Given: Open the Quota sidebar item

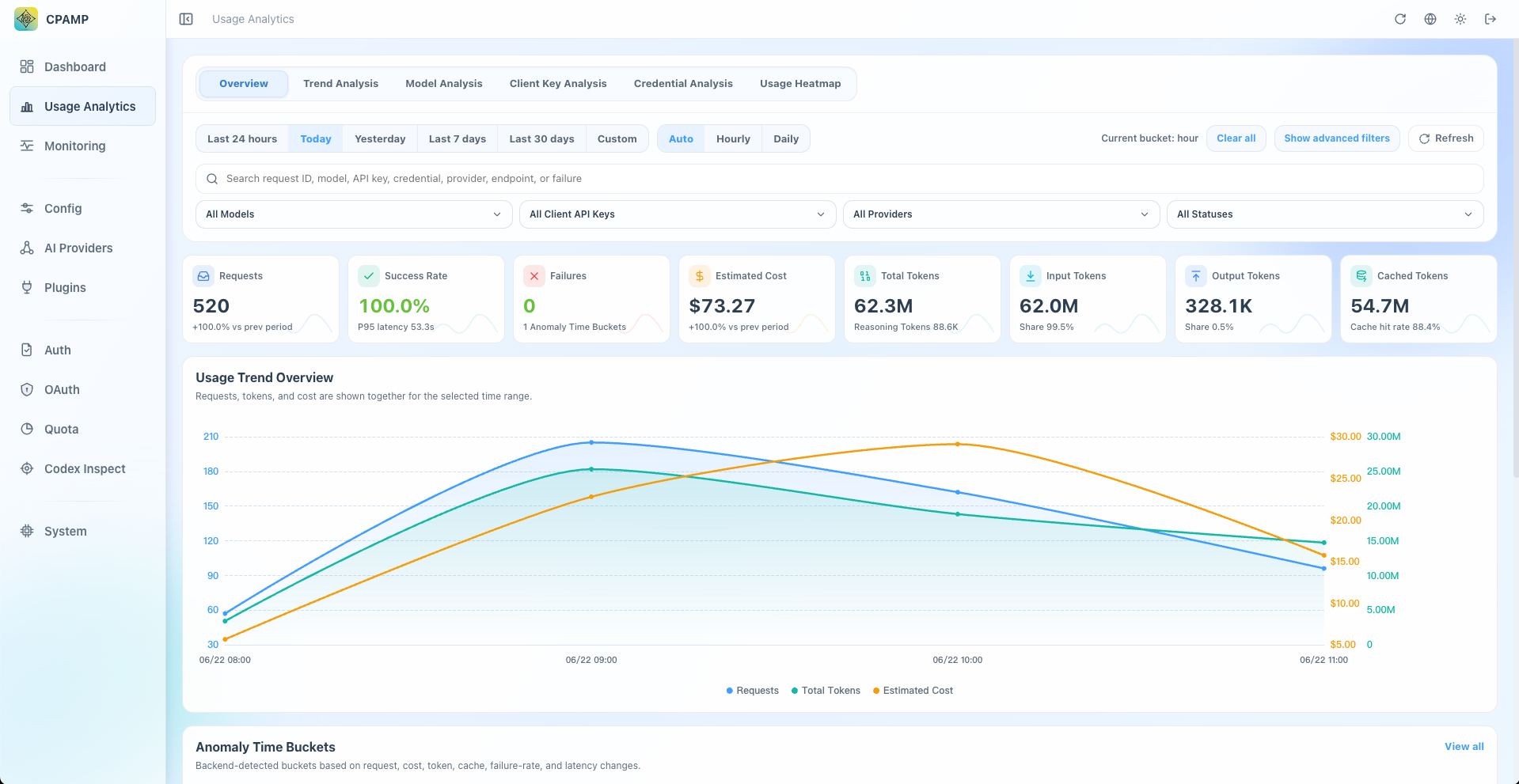Looking at the screenshot, I should point(82,429).
